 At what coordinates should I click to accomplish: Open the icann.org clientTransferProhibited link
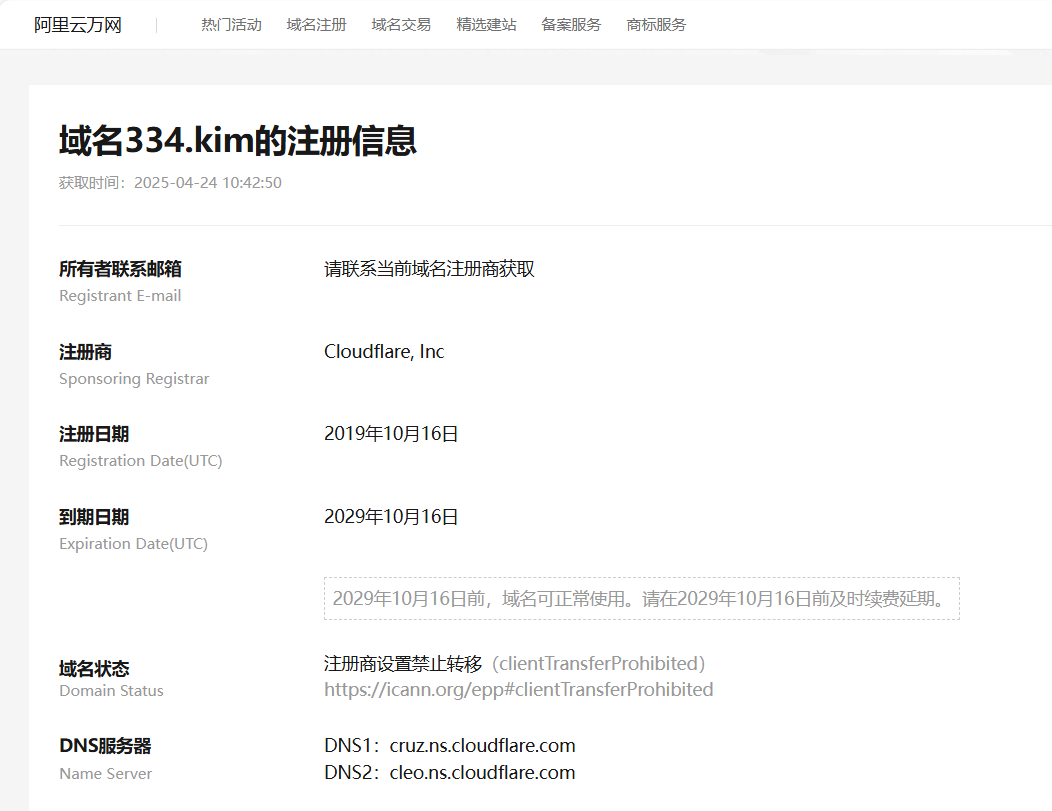coord(519,690)
